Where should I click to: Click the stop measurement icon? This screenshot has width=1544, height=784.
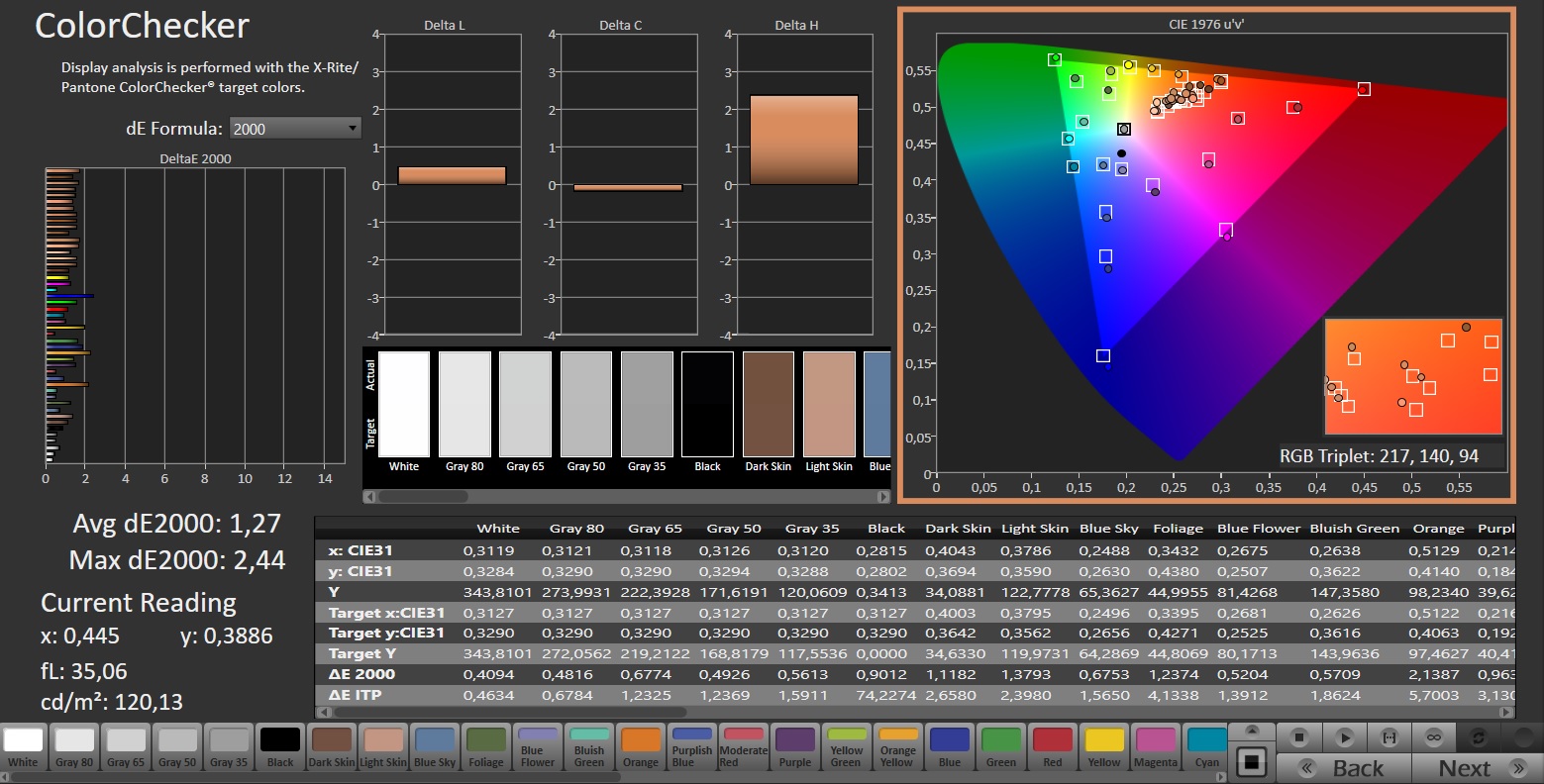click(1300, 737)
